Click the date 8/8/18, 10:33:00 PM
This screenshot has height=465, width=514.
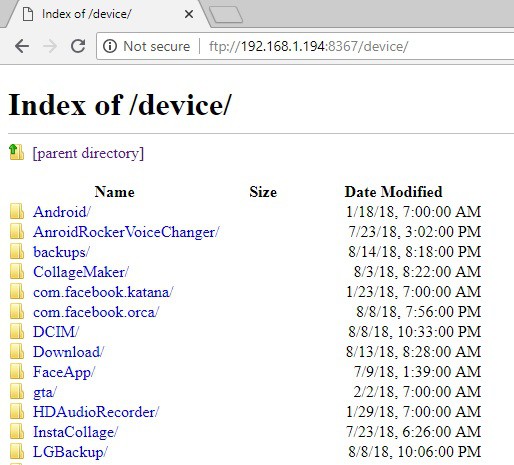click(x=415, y=332)
